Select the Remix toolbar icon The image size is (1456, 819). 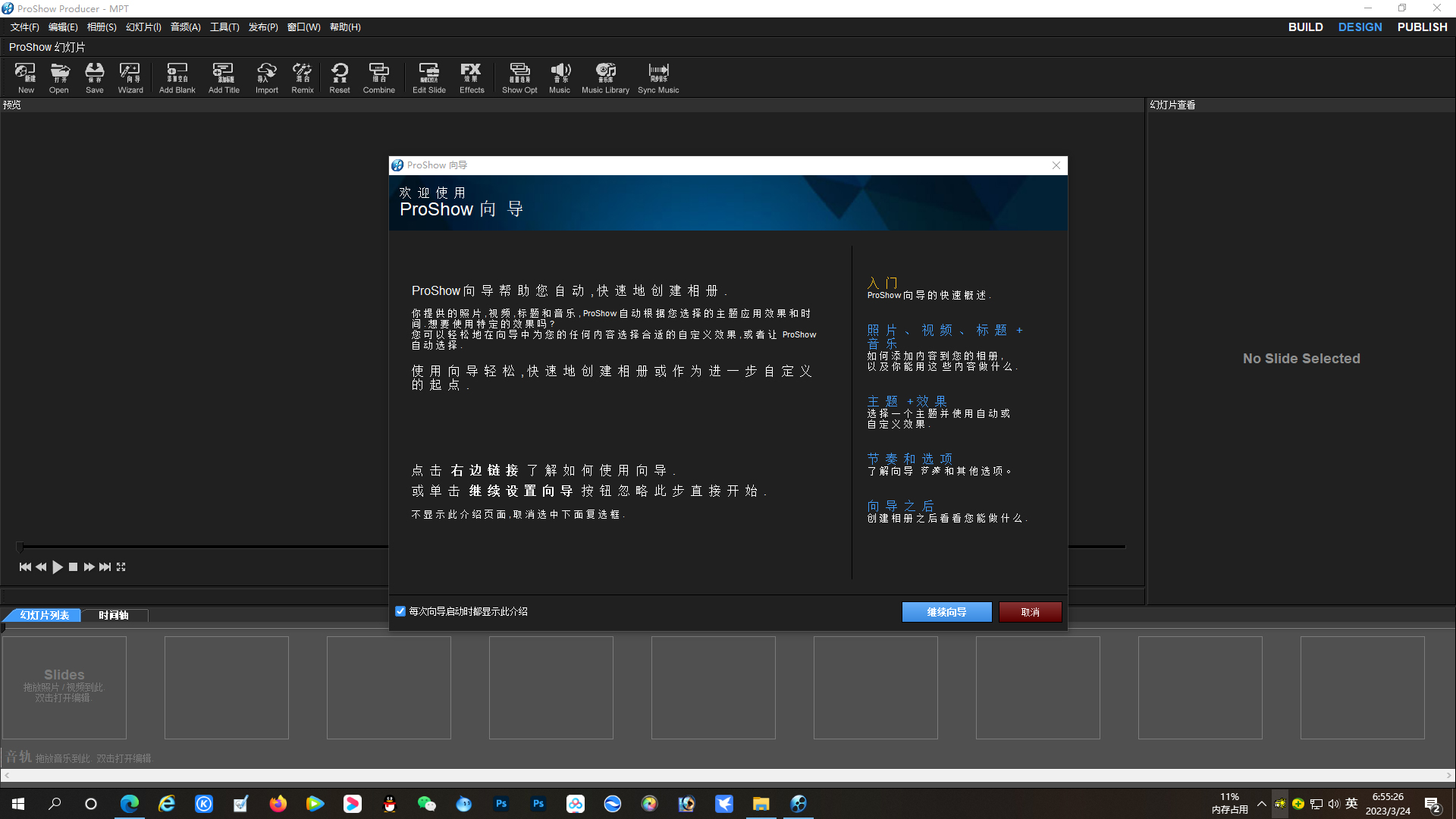[303, 78]
